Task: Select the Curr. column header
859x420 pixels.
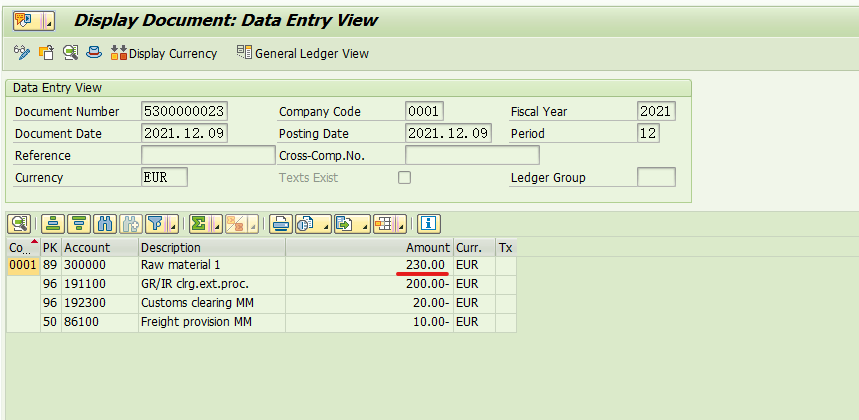Action: pyautogui.click(x=474, y=248)
